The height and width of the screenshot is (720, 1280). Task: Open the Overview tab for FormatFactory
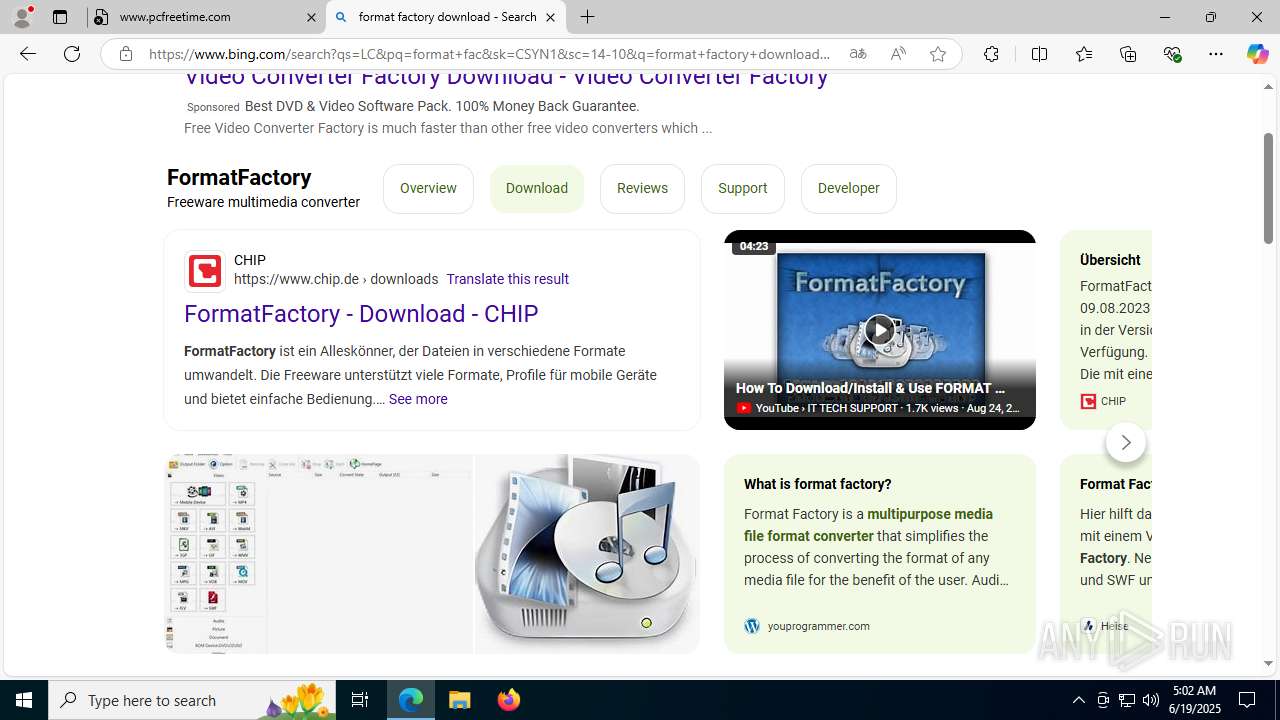coord(428,188)
